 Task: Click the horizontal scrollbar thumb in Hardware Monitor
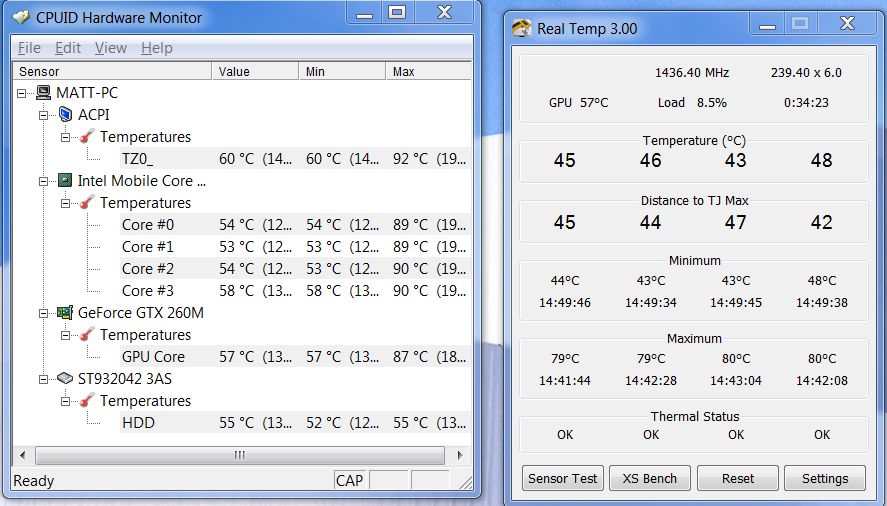240,455
